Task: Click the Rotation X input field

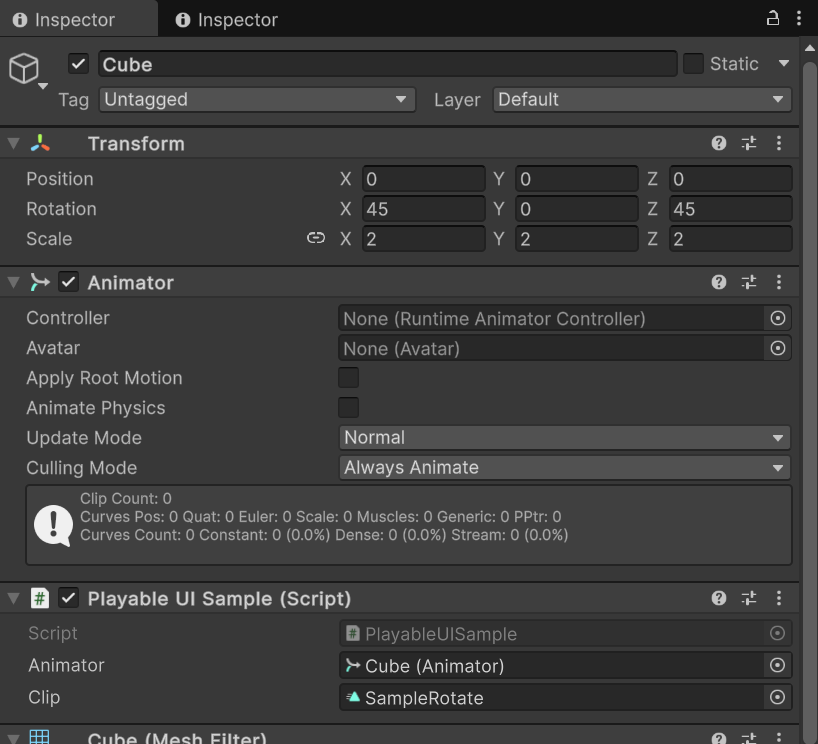Action: (423, 209)
